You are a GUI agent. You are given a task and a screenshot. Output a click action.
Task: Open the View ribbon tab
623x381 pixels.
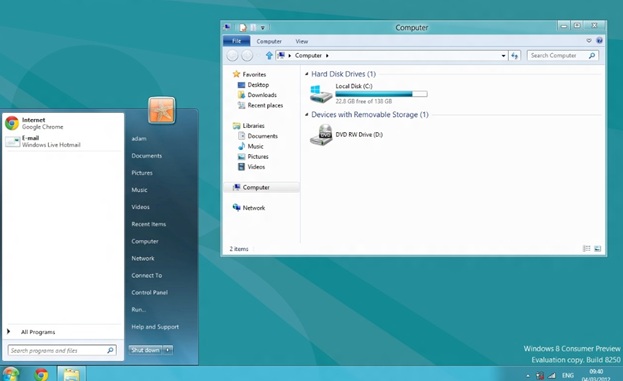(302, 41)
